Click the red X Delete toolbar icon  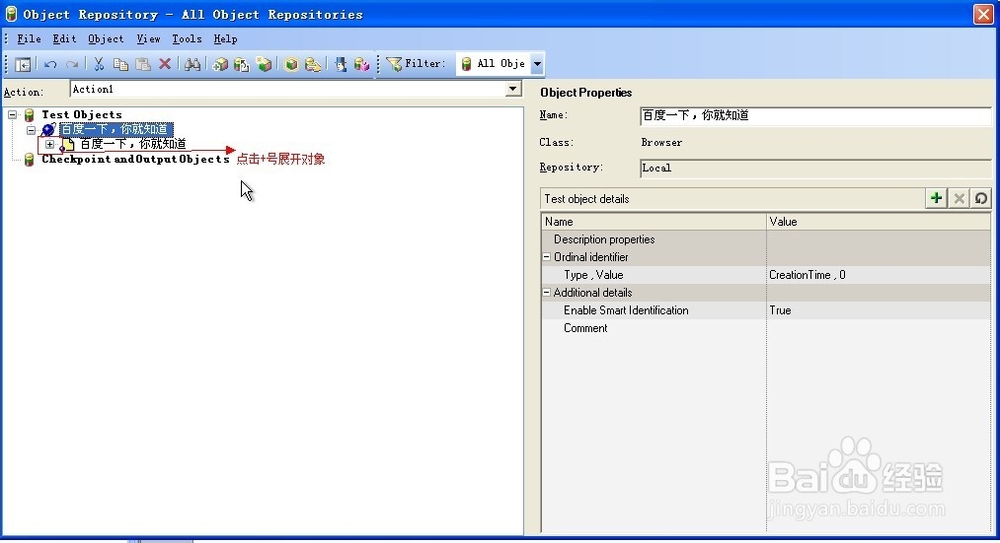coord(165,64)
